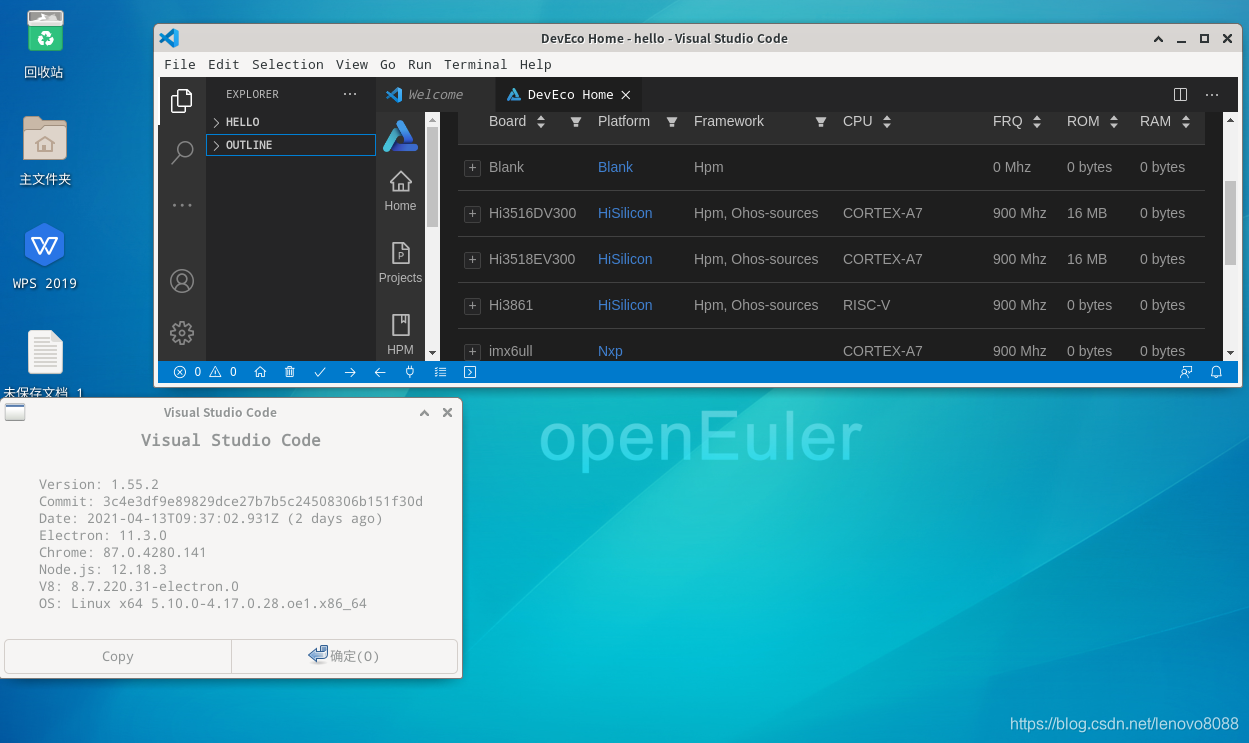
Task: Click the DevEco sidebar scrollbar thumb
Action: pyautogui.click(x=433, y=176)
